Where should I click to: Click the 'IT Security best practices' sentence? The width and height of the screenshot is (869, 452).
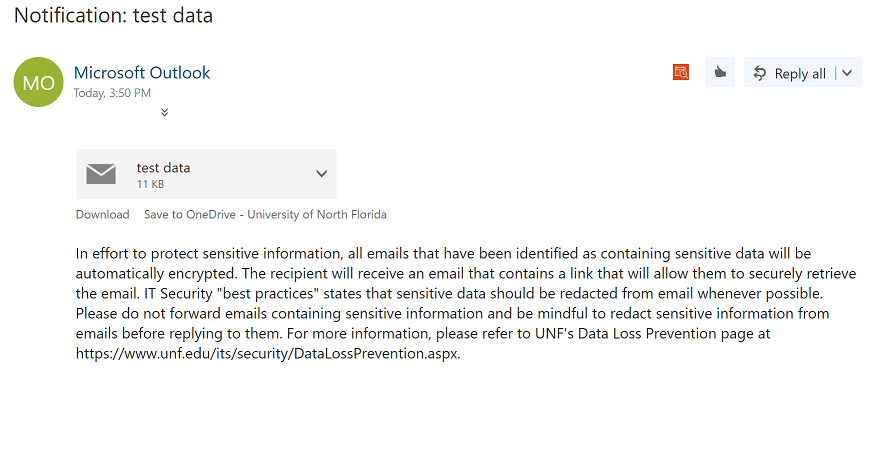[483, 294]
